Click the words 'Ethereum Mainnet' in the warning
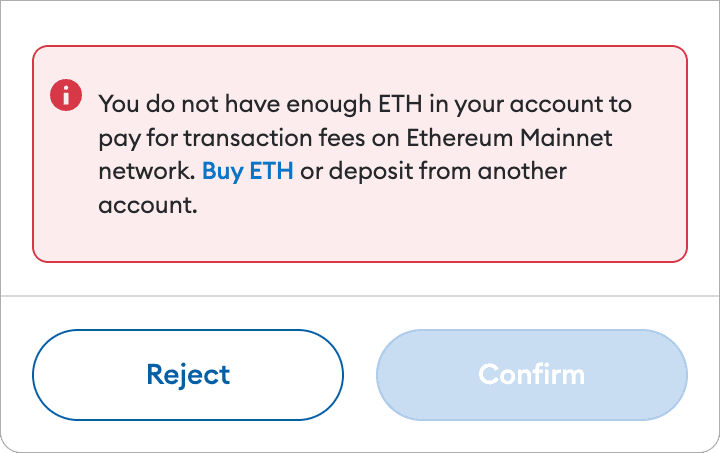The width and height of the screenshot is (720, 453). 509,138
